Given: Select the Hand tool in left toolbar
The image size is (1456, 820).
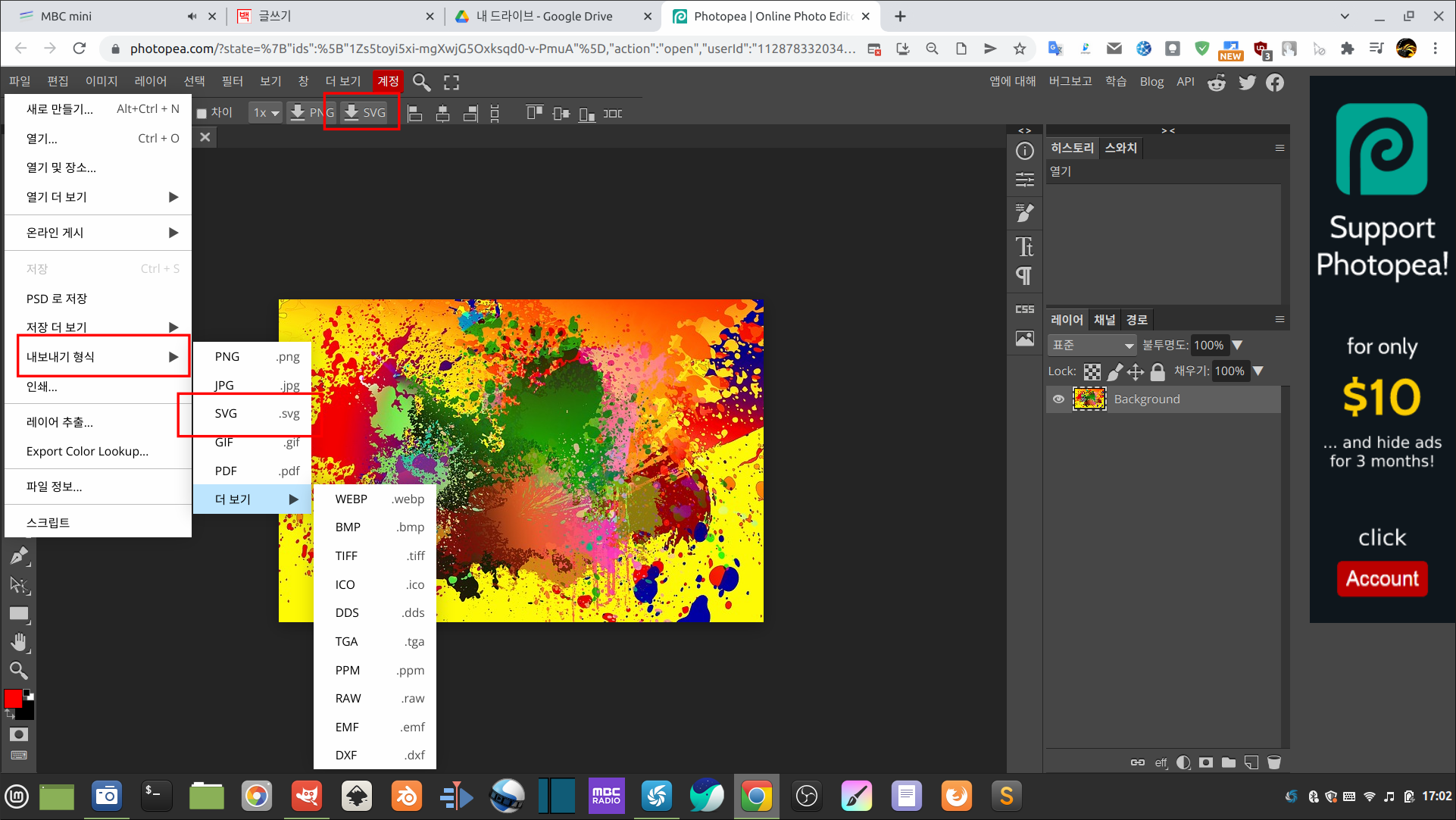Looking at the screenshot, I should (19, 643).
